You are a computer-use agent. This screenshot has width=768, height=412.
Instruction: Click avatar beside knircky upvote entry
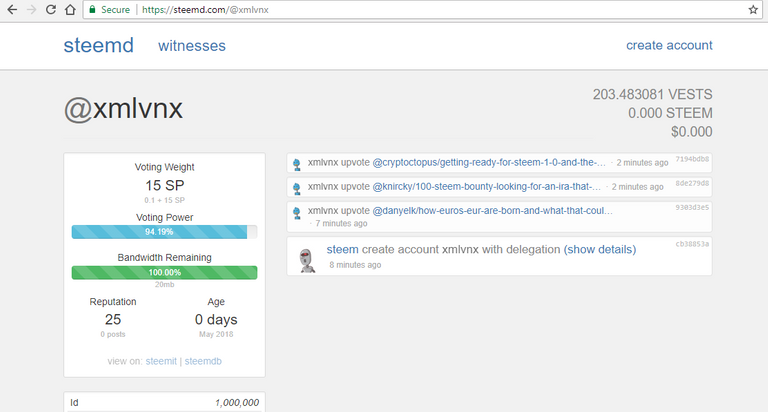297,188
